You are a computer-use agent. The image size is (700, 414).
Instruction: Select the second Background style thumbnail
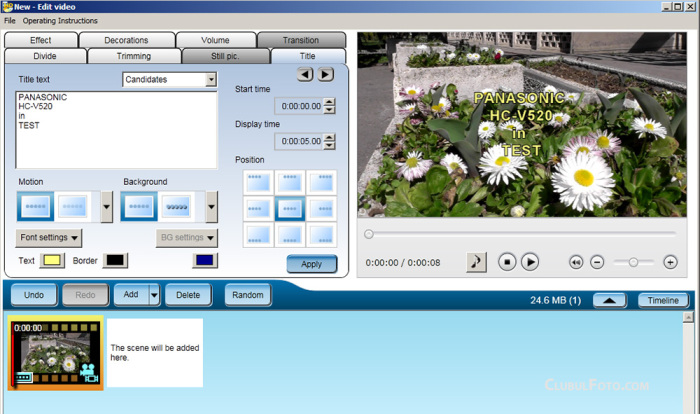[x=177, y=206]
